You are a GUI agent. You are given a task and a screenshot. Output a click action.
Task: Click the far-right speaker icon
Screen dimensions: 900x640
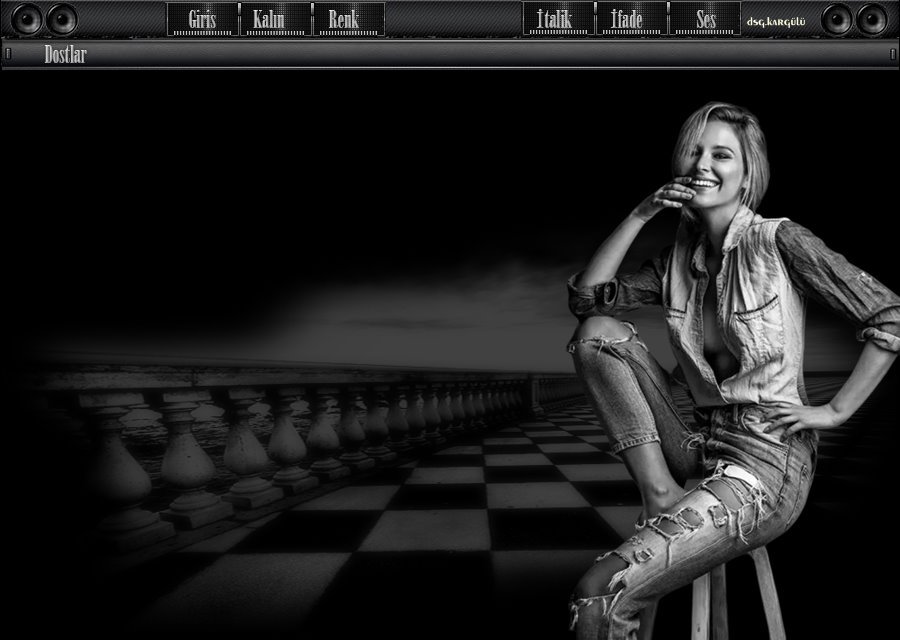click(872, 19)
